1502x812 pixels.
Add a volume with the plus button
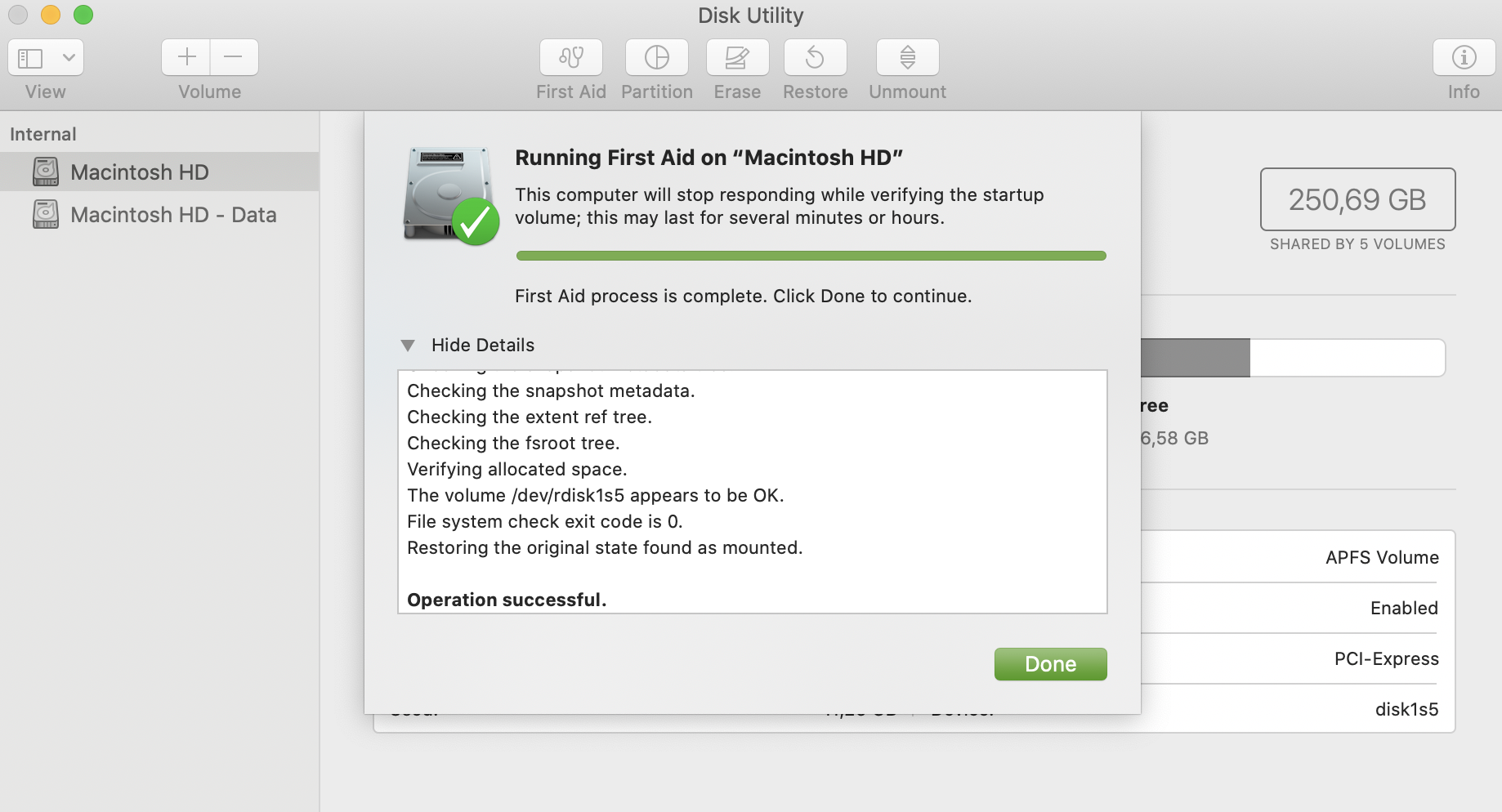point(186,57)
